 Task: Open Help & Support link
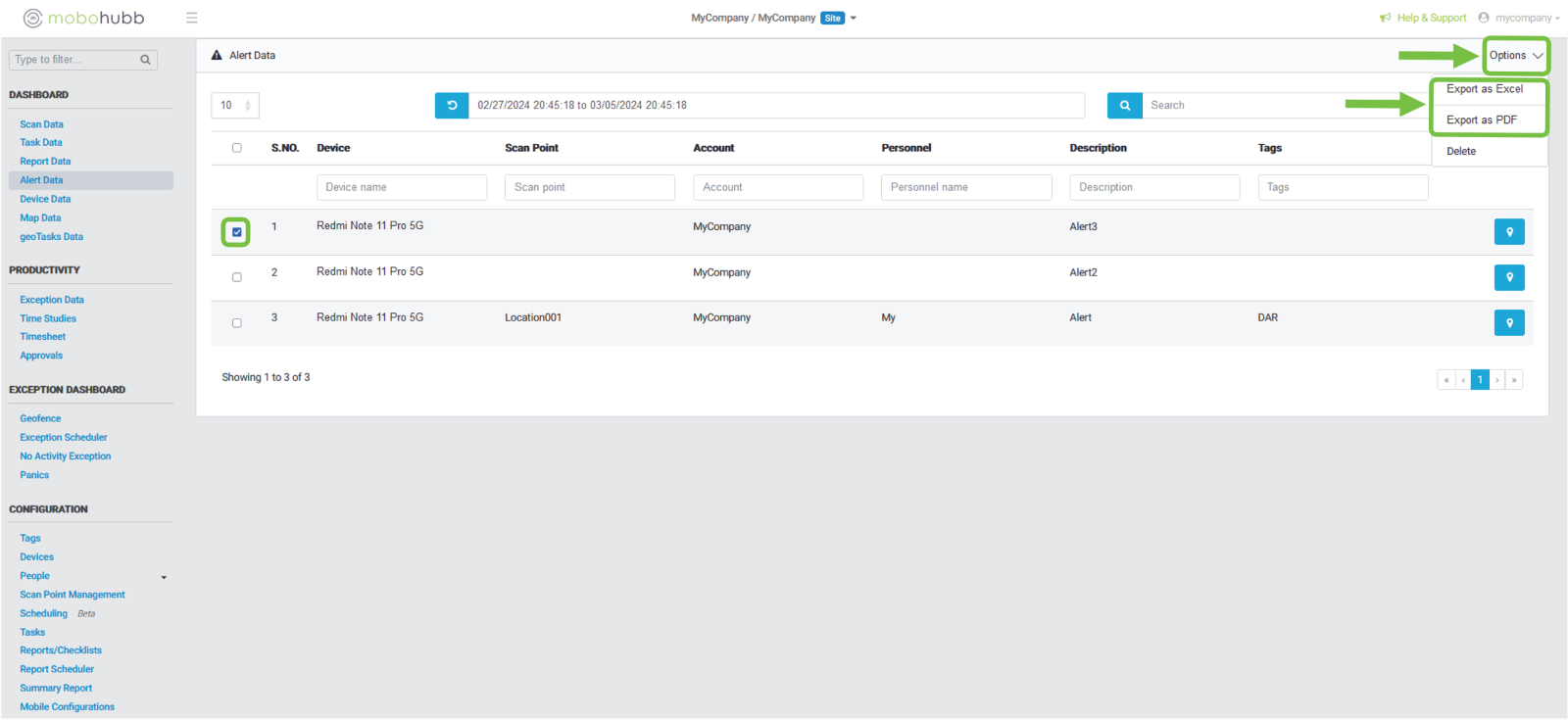tap(1430, 18)
